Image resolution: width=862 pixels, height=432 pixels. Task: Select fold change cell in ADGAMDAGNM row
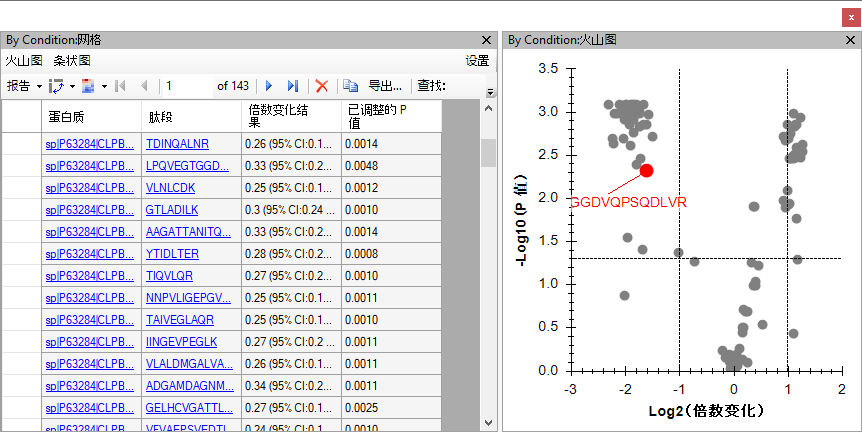291,386
